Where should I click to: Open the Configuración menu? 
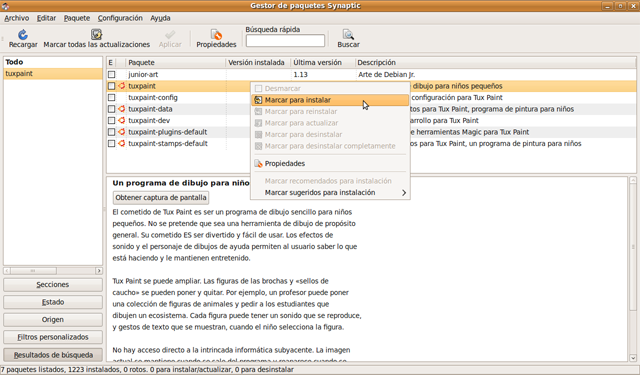(120, 18)
